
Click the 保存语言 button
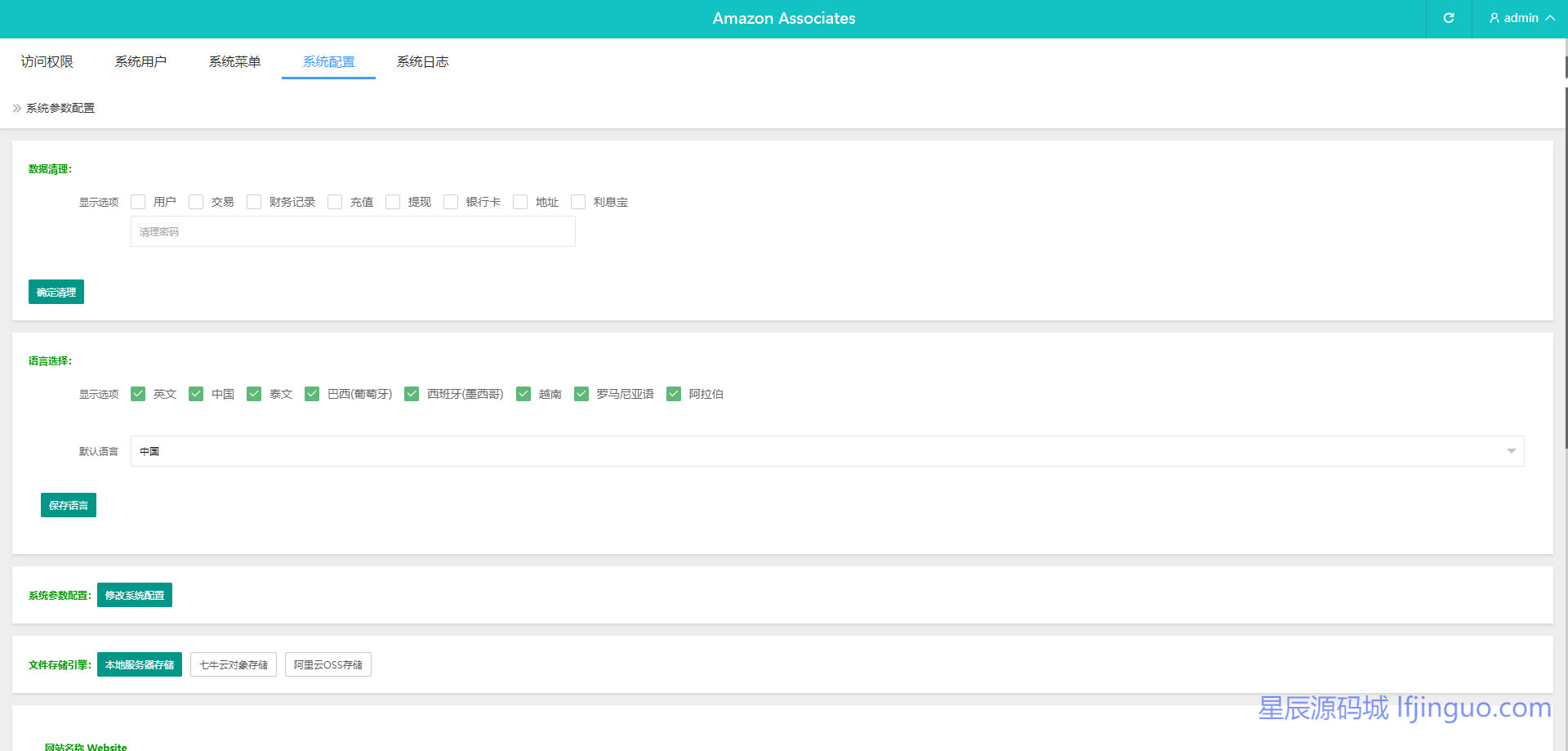point(69,505)
